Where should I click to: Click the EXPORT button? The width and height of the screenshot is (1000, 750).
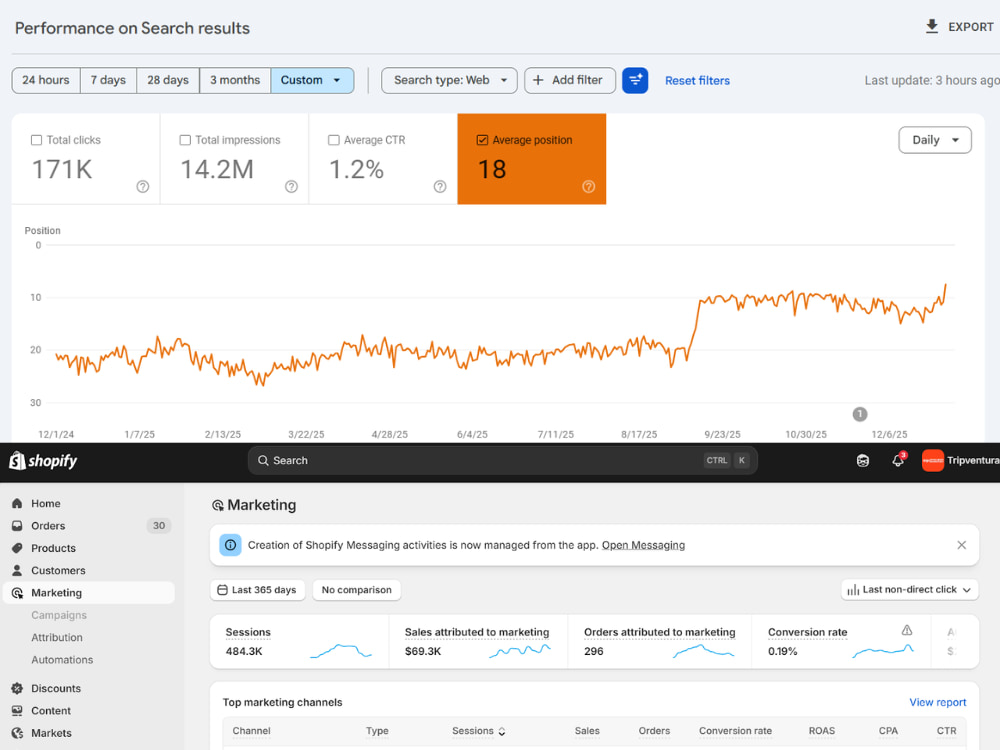point(959,27)
